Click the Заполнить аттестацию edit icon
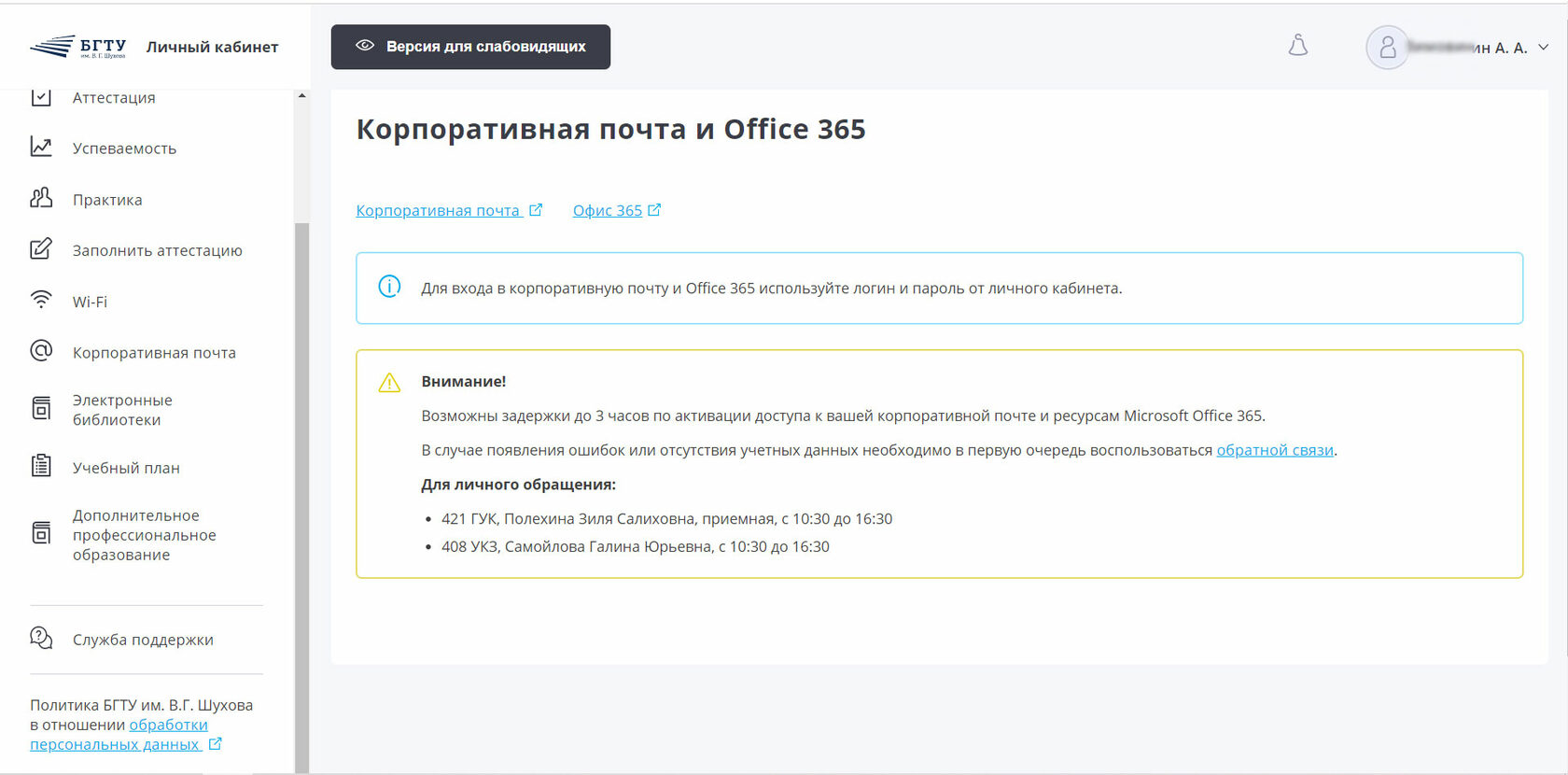Image resolution: width=1568 pixels, height=775 pixels. pyautogui.click(x=41, y=249)
